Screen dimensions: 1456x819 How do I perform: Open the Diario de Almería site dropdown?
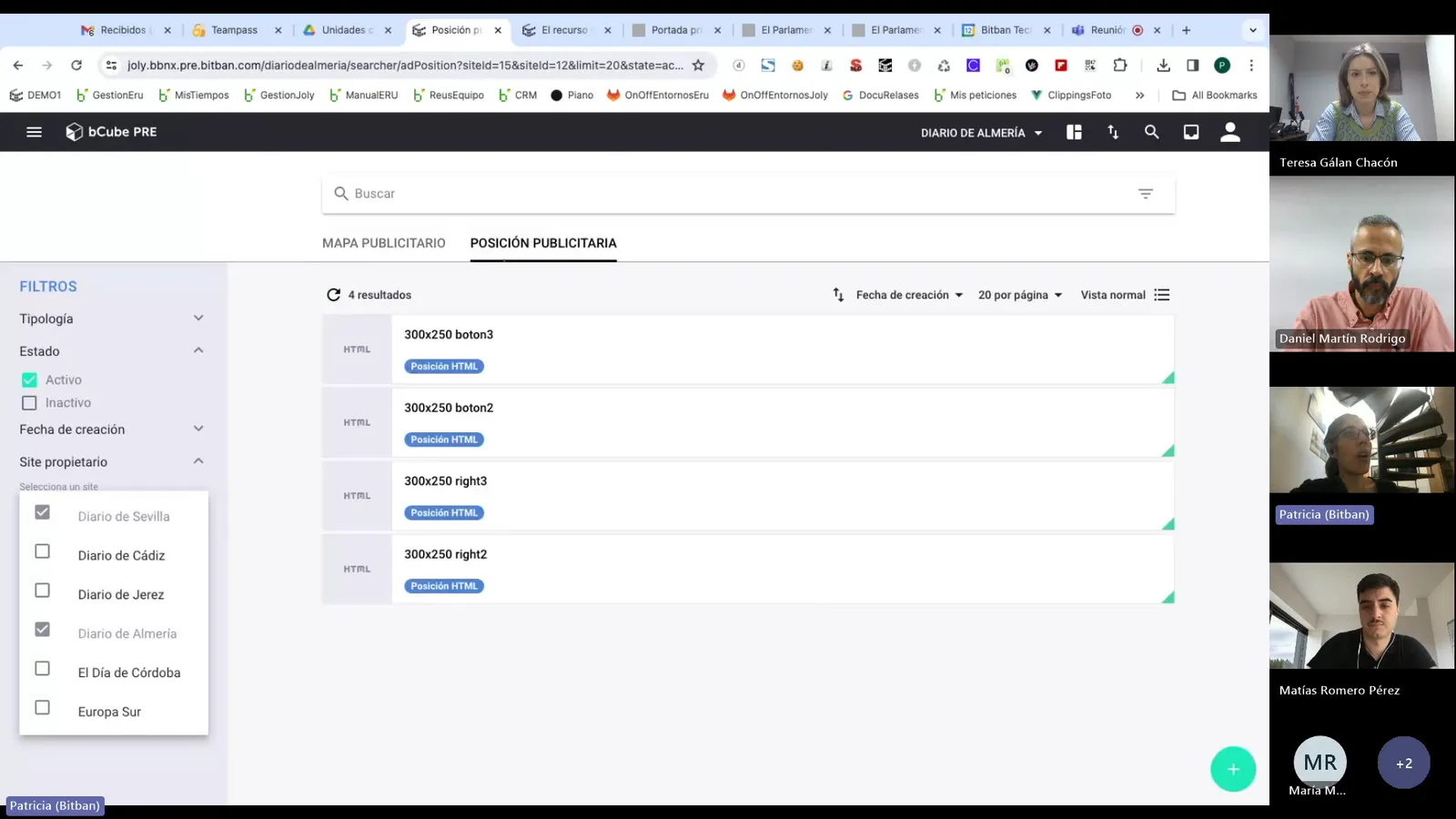point(981,133)
